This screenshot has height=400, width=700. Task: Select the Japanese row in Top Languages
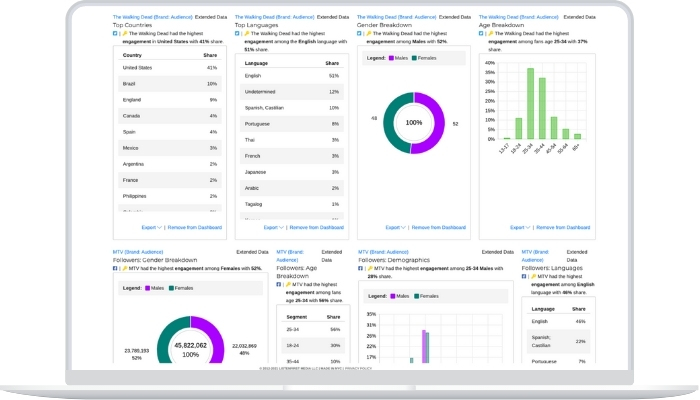pos(292,172)
